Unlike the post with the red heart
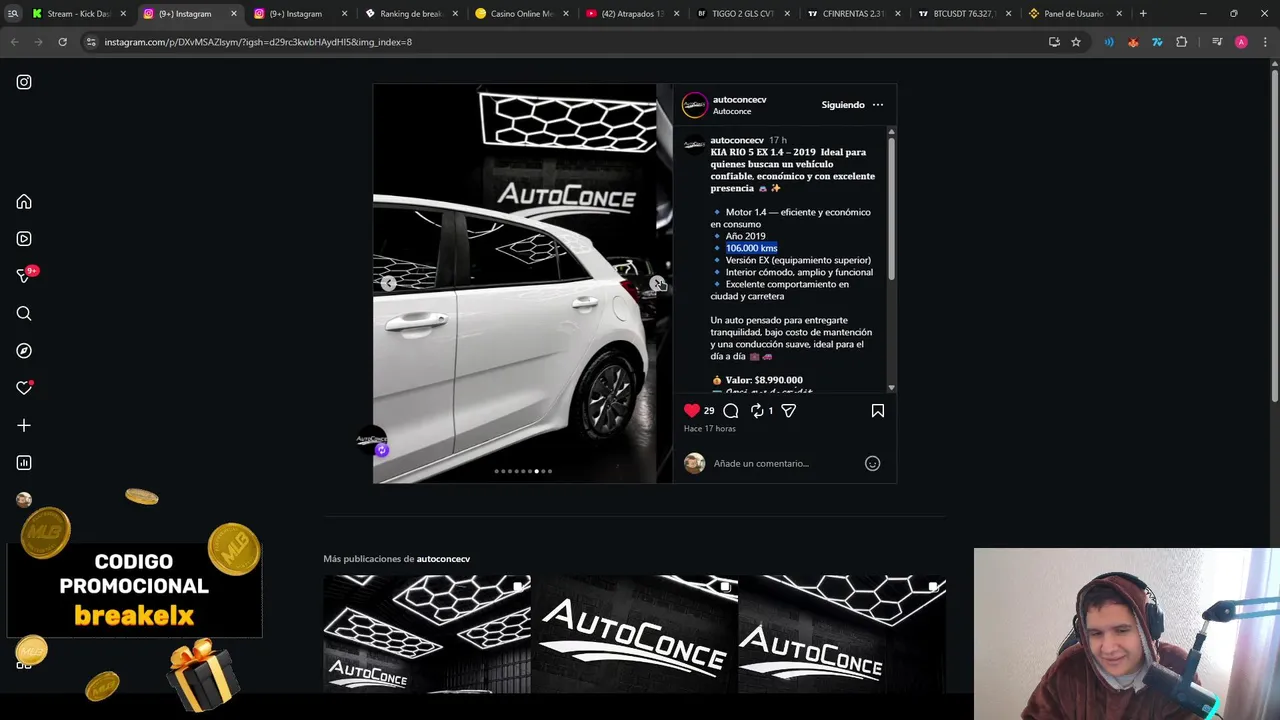Screen dimensions: 1280x720 tap(692, 411)
